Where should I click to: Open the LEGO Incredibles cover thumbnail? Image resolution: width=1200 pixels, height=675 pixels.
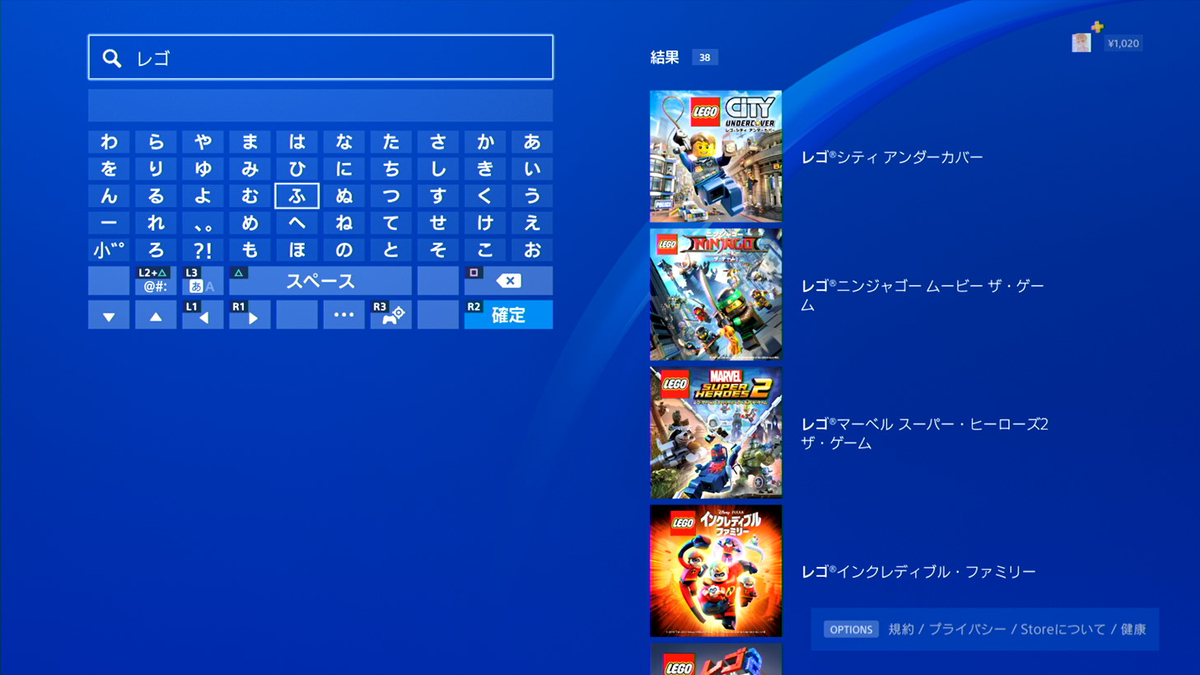(716, 571)
